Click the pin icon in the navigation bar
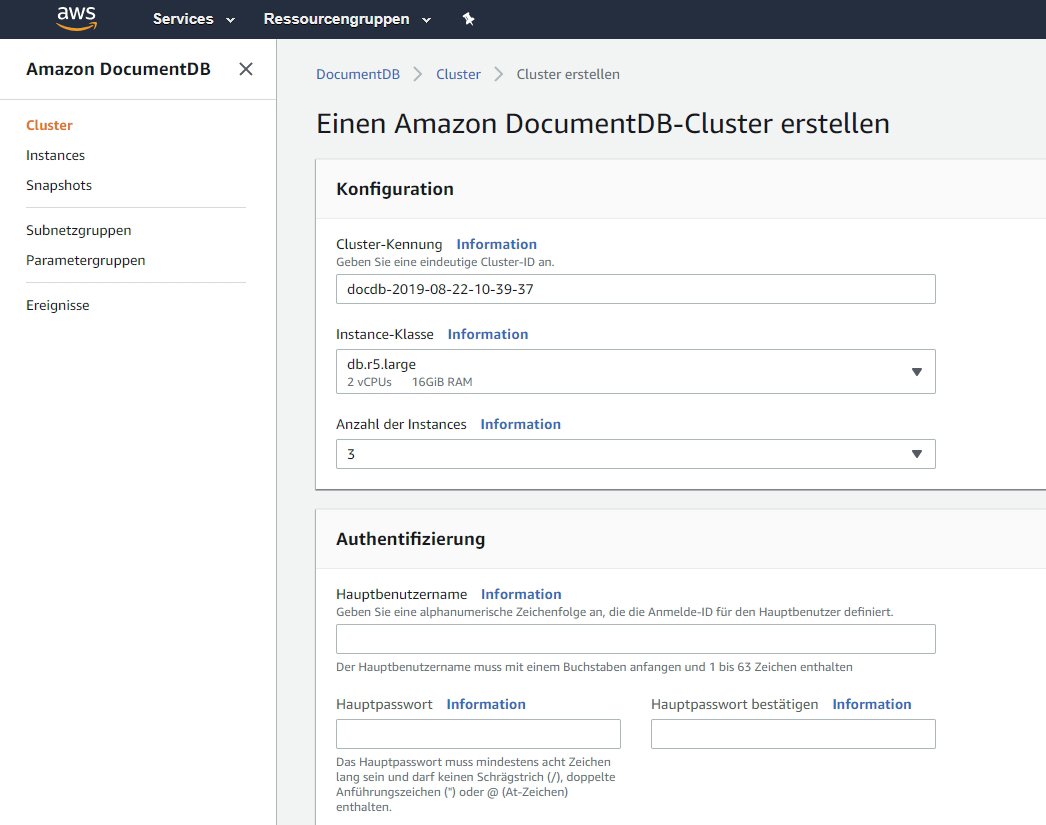Screen dimensions: 1046x825 [467, 18]
